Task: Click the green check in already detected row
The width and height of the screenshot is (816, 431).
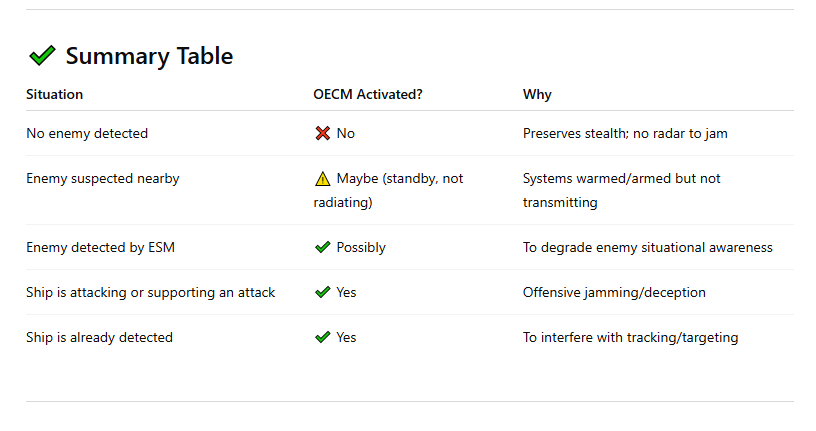Action: click(x=322, y=337)
